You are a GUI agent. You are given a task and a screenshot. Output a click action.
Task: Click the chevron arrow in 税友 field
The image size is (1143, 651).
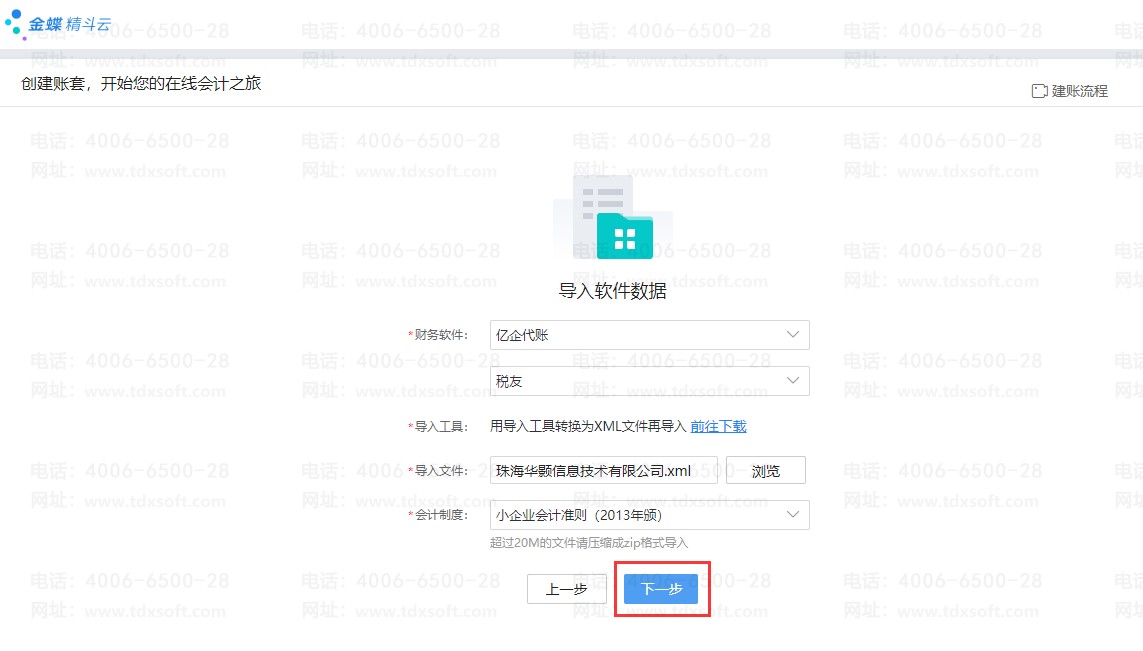(793, 381)
